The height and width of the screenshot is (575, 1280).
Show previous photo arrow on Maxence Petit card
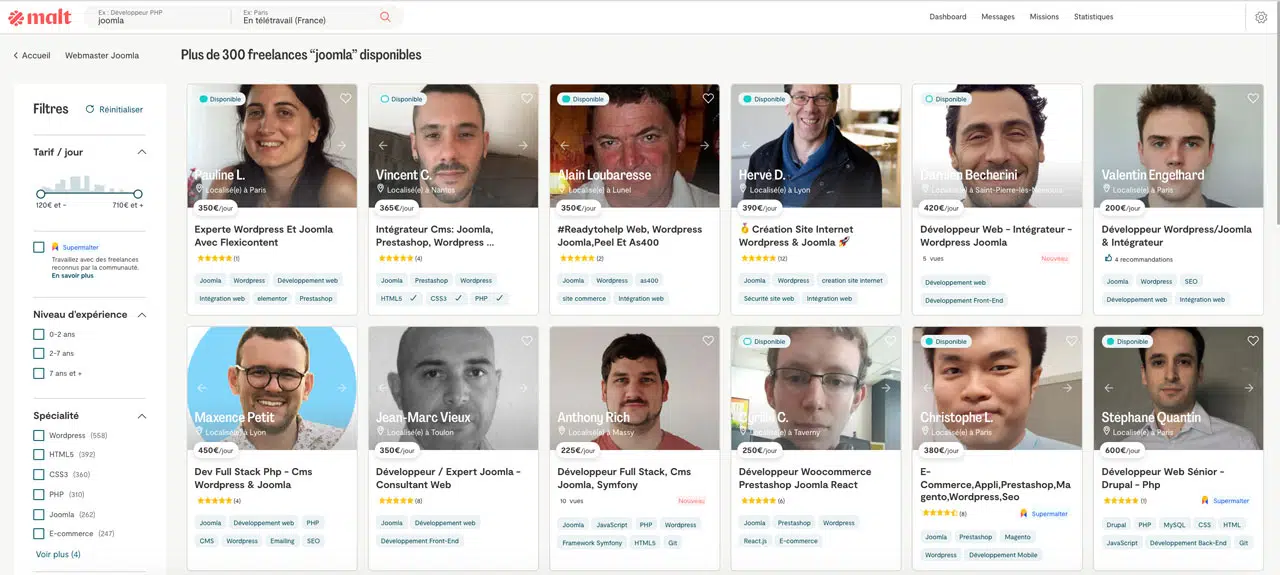pos(202,388)
